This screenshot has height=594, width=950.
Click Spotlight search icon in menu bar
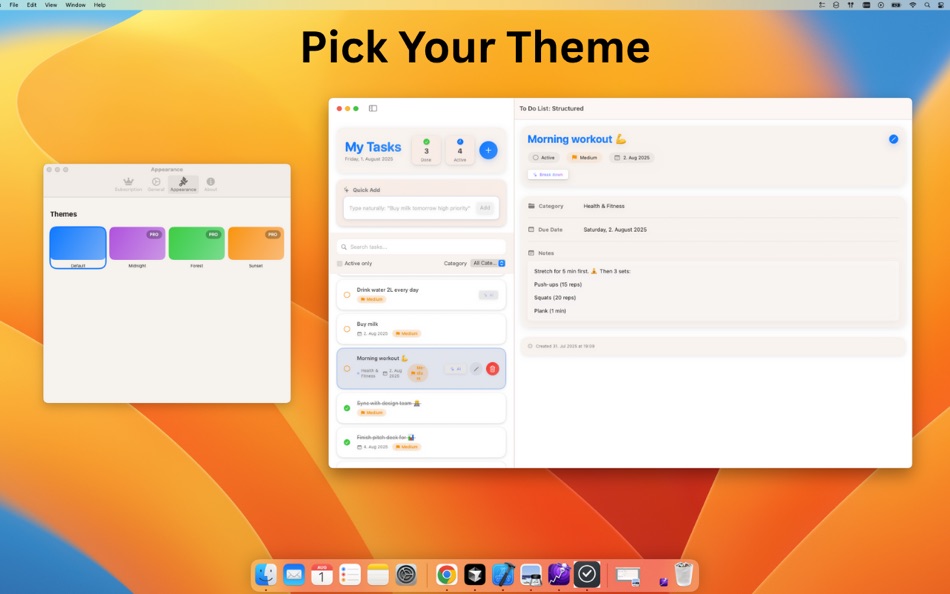(x=927, y=5)
